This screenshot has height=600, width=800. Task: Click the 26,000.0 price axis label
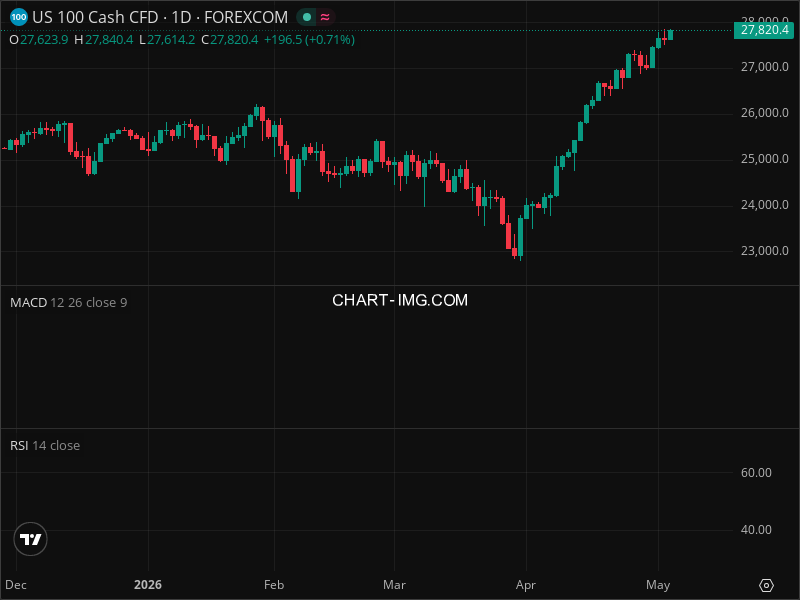point(764,113)
